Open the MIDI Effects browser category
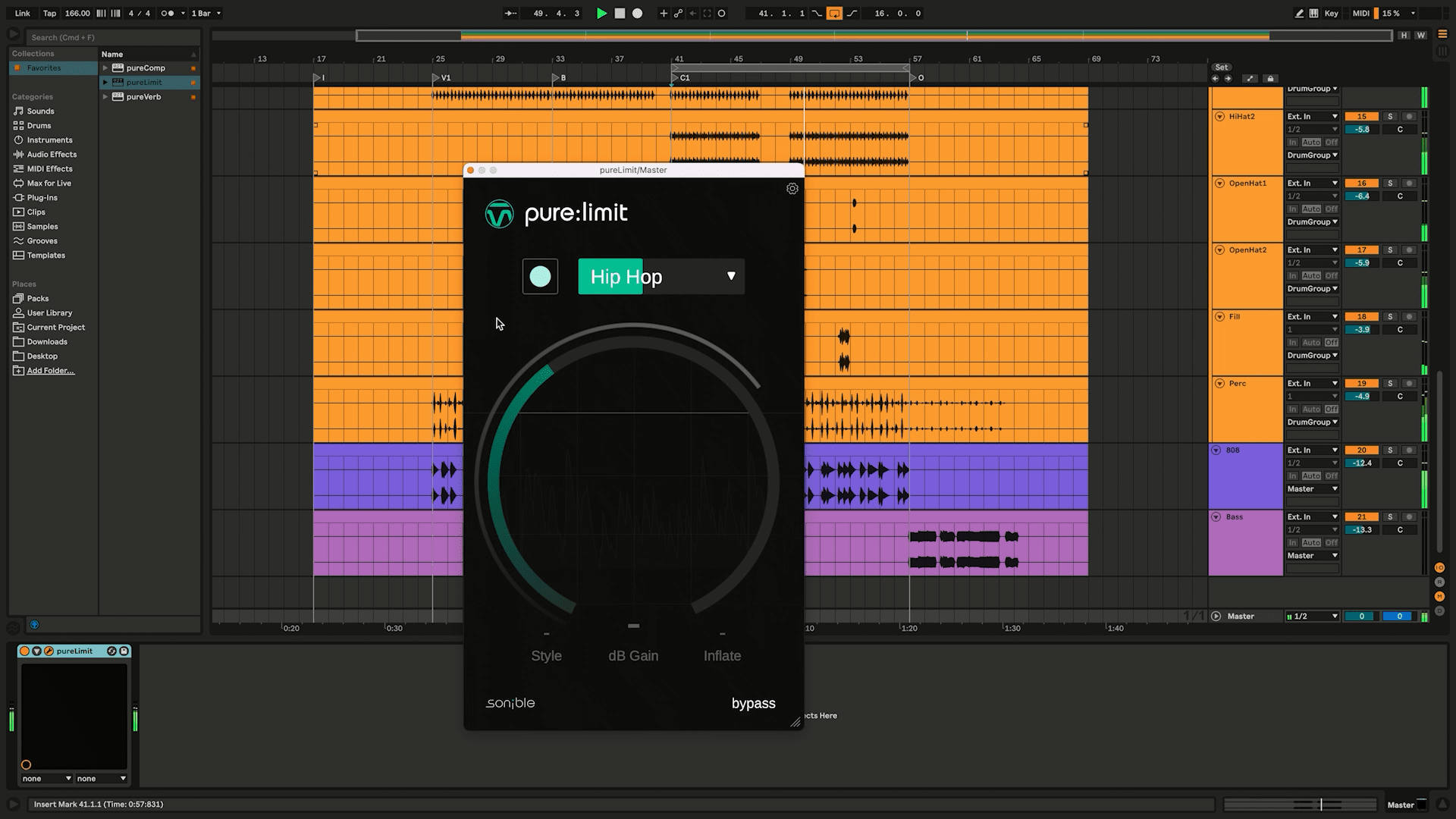1456x819 pixels. (47, 168)
